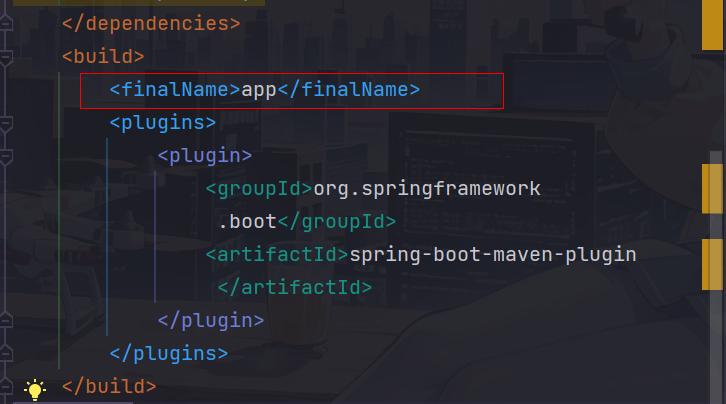The width and height of the screenshot is (726, 404).
Task: Click fold end marker beside </plugin>
Action: click(6, 319)
